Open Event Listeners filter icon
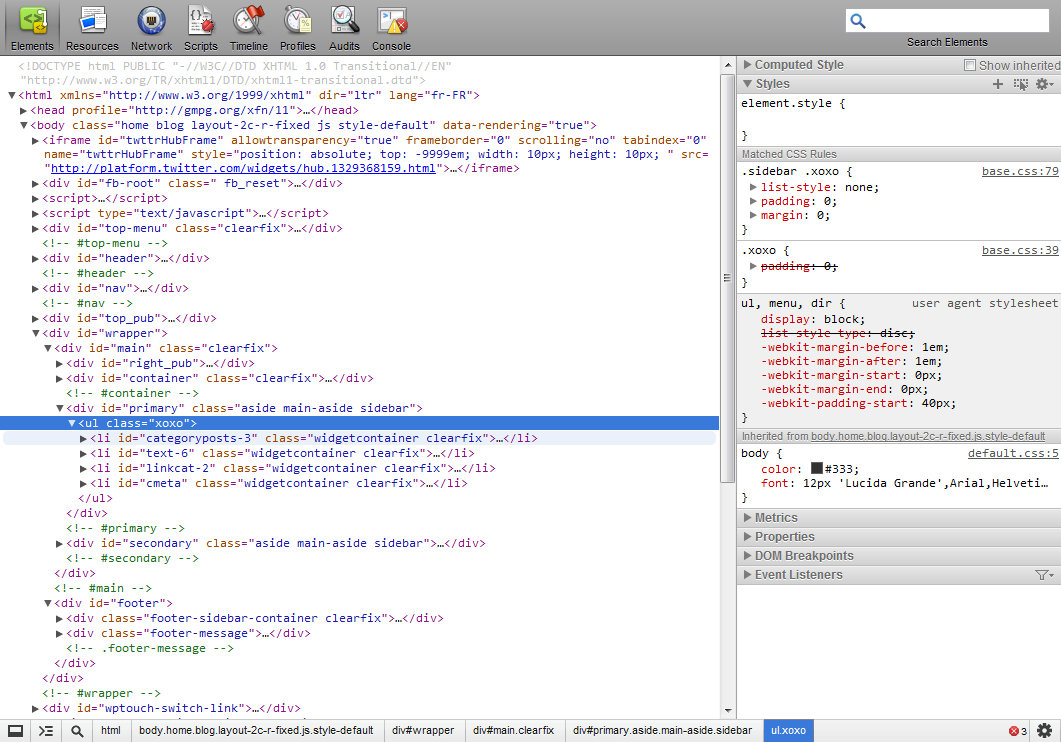This screenshot has height=742, width=1061. pyautogui.click(x=1044, y=575)
